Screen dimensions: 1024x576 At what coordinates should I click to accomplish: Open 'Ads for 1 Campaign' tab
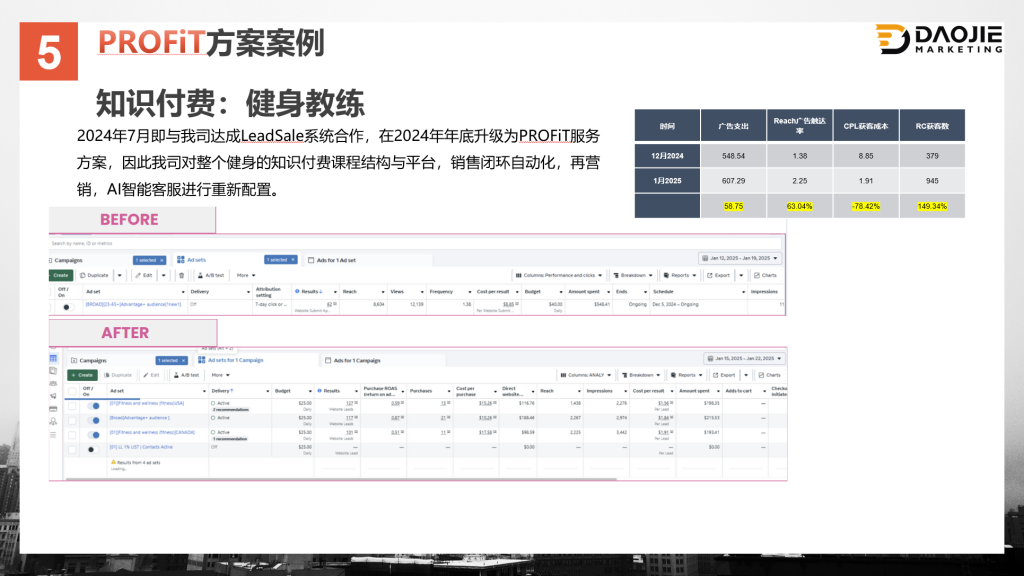353,360
